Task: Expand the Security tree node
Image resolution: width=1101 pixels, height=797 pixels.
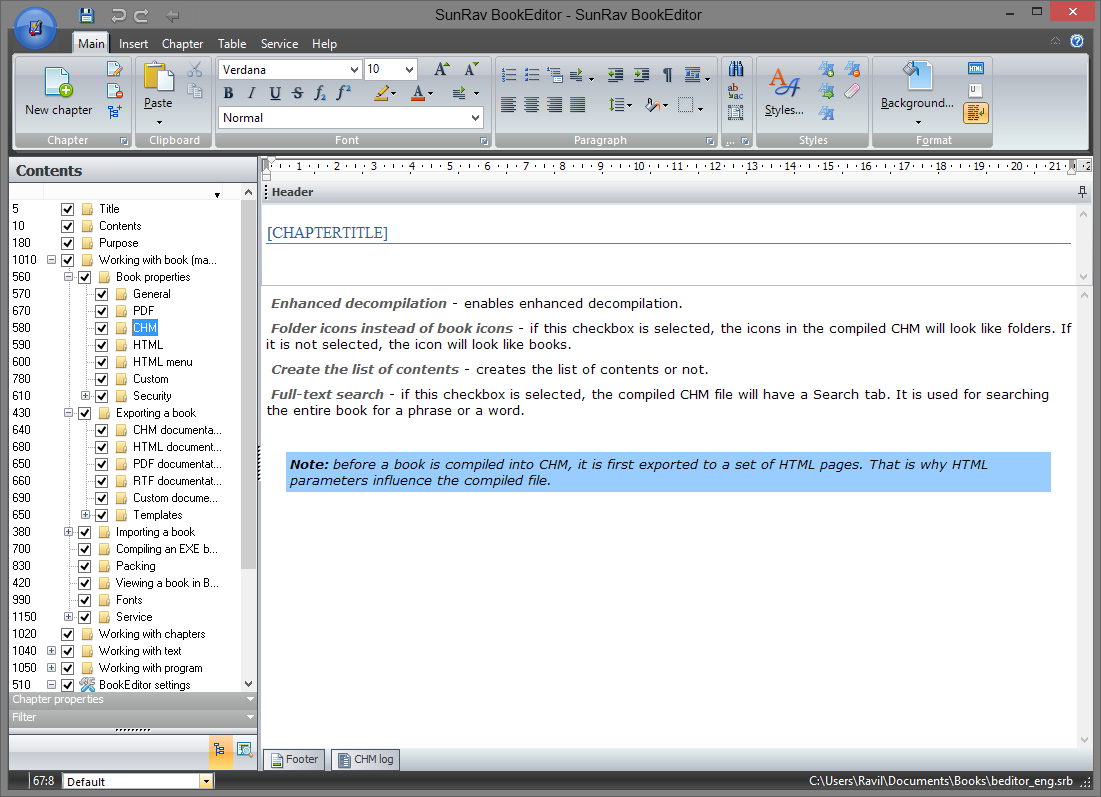Action: point(85,396)
